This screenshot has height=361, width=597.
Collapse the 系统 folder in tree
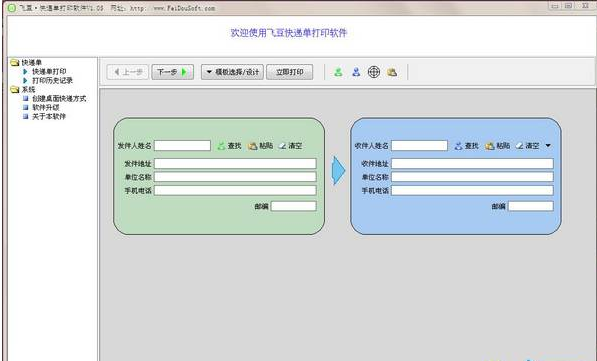[28, 89]
